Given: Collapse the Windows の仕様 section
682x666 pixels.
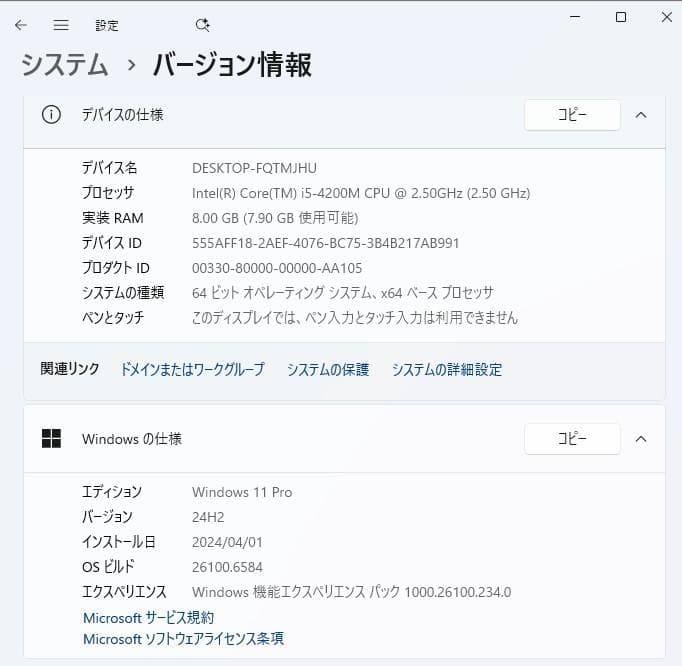Looking at the screenshot, I should 641,438.
